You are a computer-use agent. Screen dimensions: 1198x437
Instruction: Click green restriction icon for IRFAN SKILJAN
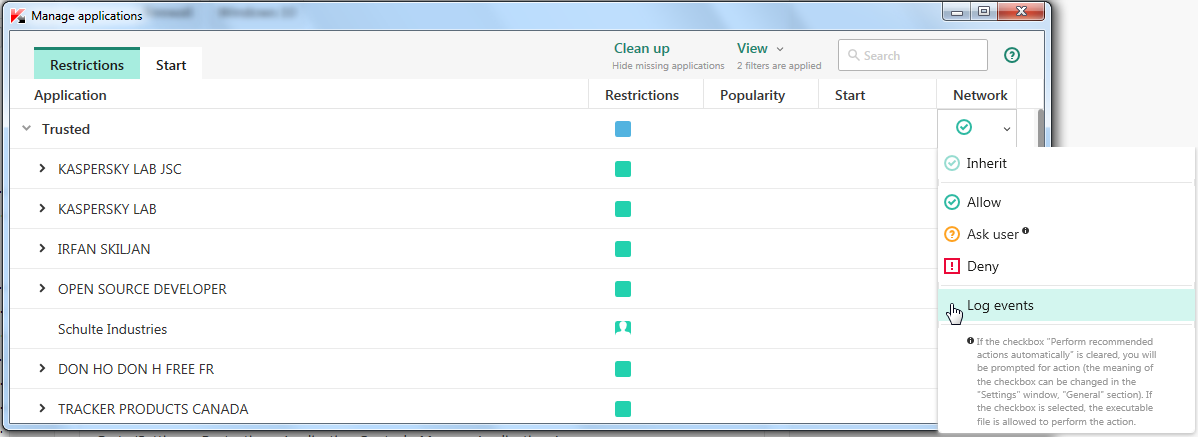pos(623,249)
